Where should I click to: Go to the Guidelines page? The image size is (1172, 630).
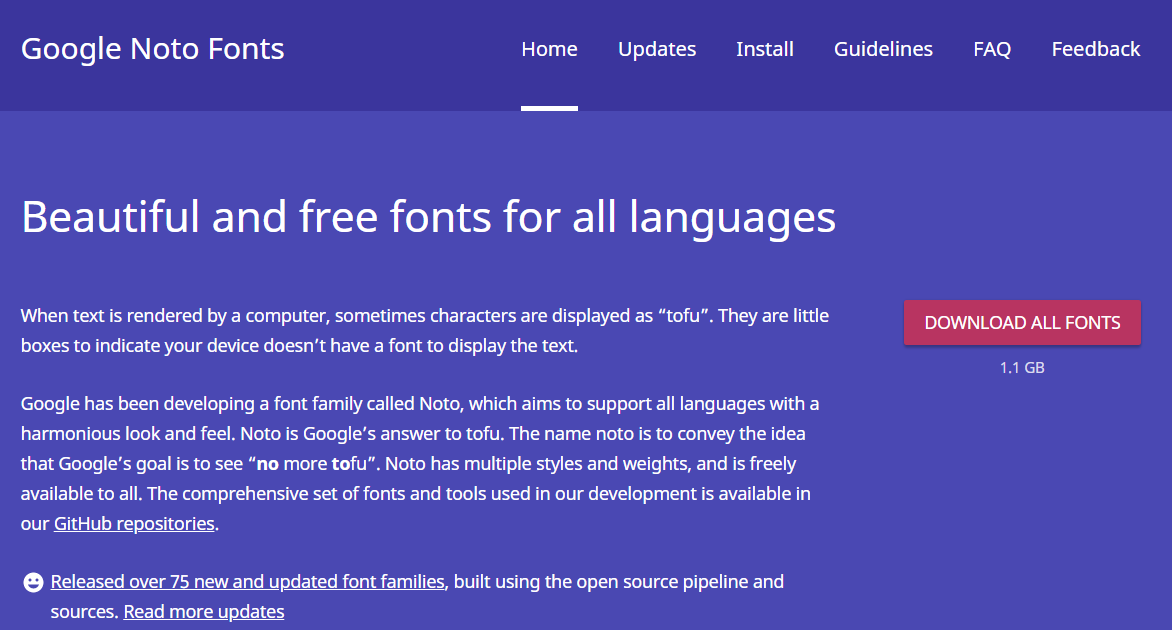[883, 49]
